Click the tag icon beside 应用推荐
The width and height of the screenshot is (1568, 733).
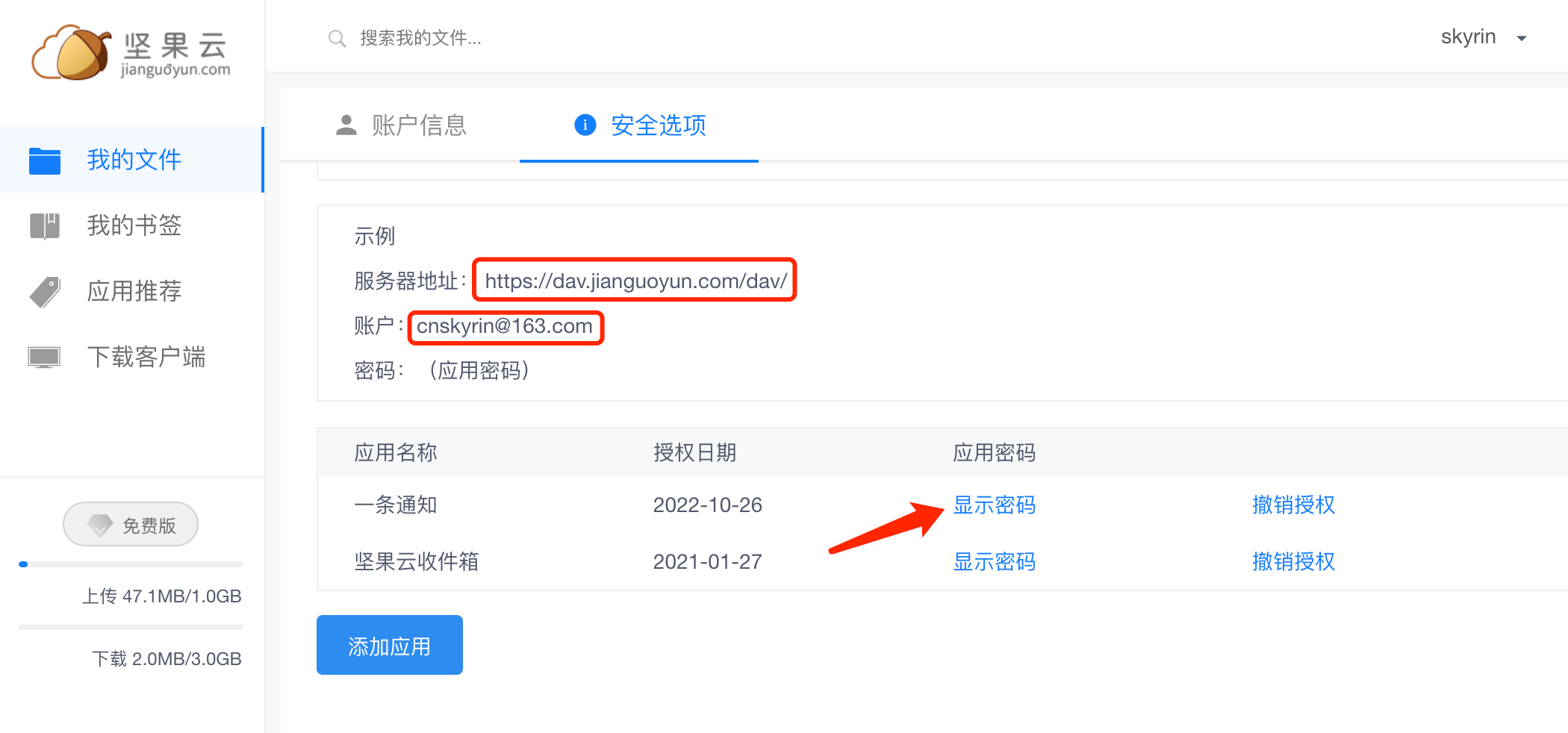point(45,292)
